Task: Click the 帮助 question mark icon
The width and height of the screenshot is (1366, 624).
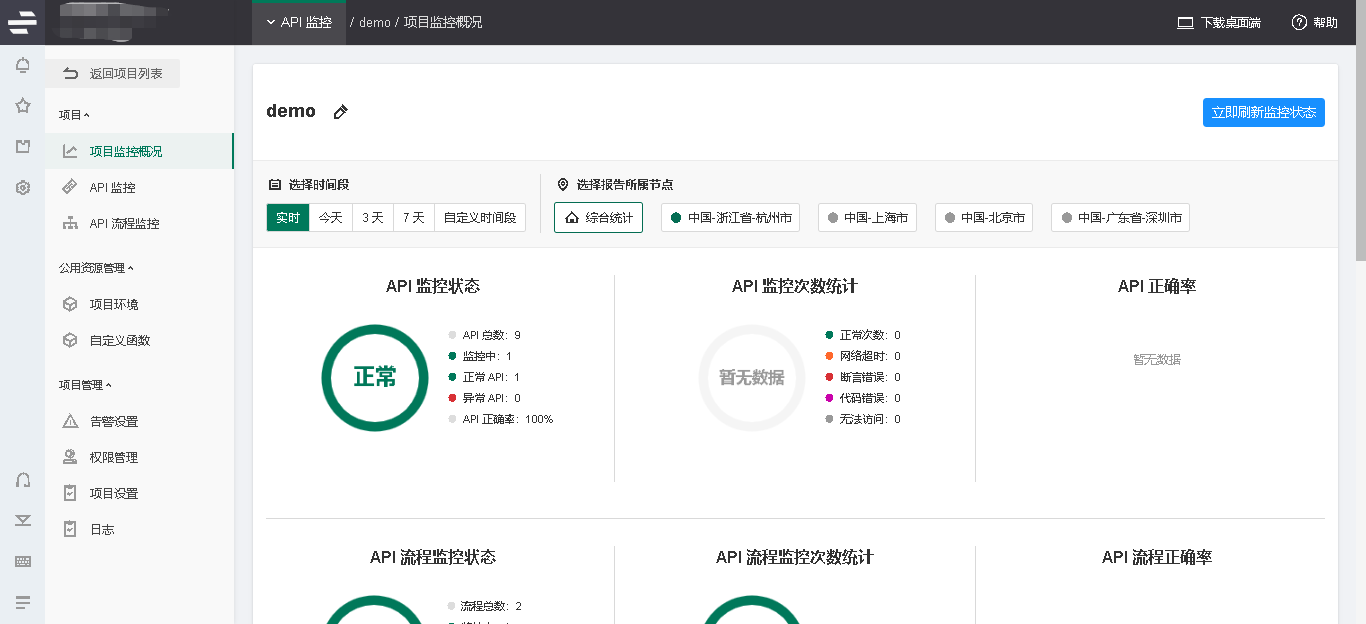Action: click(1299, 22)
